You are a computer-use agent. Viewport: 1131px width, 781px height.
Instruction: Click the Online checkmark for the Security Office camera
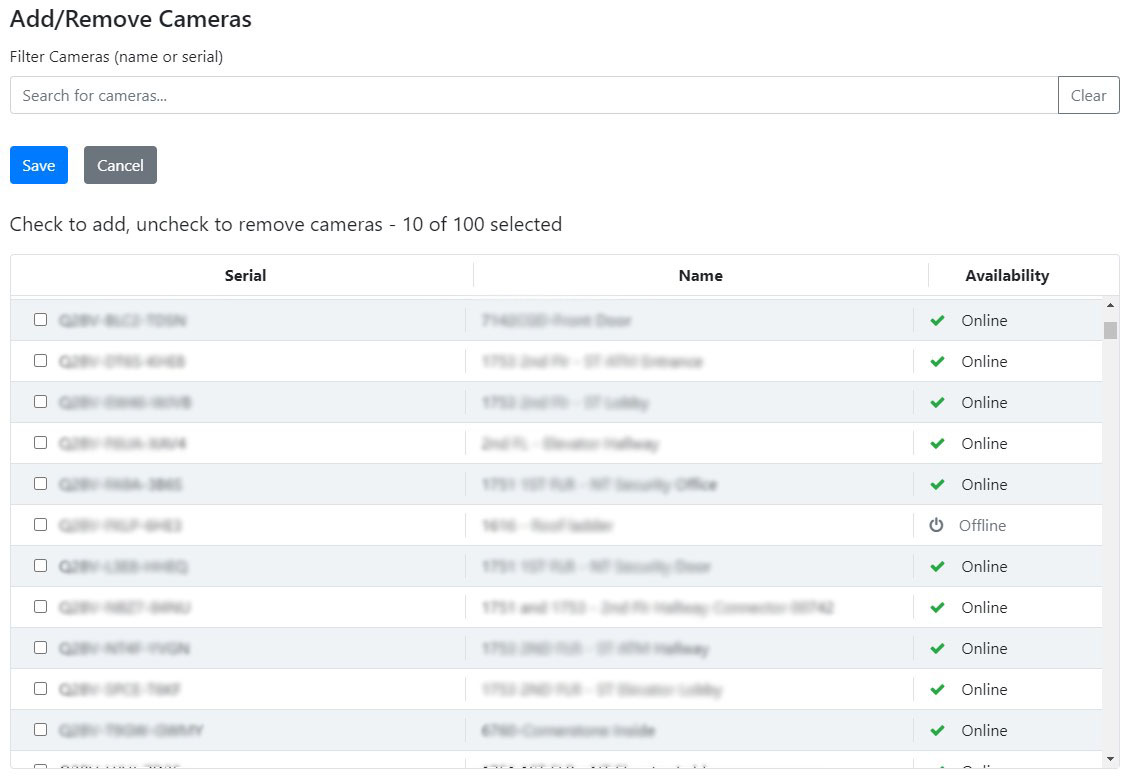click(x=937, y=485)
